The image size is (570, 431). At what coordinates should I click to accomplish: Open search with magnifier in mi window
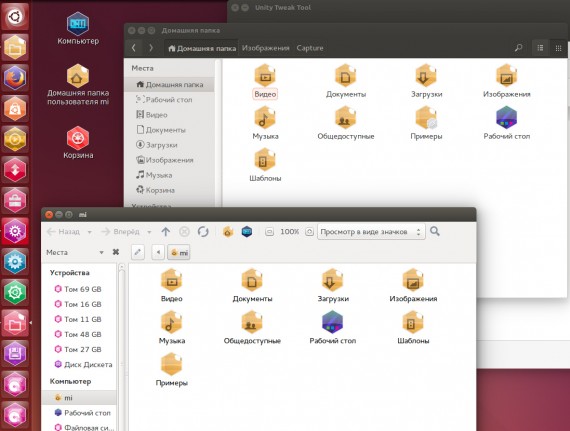[435, 231]
